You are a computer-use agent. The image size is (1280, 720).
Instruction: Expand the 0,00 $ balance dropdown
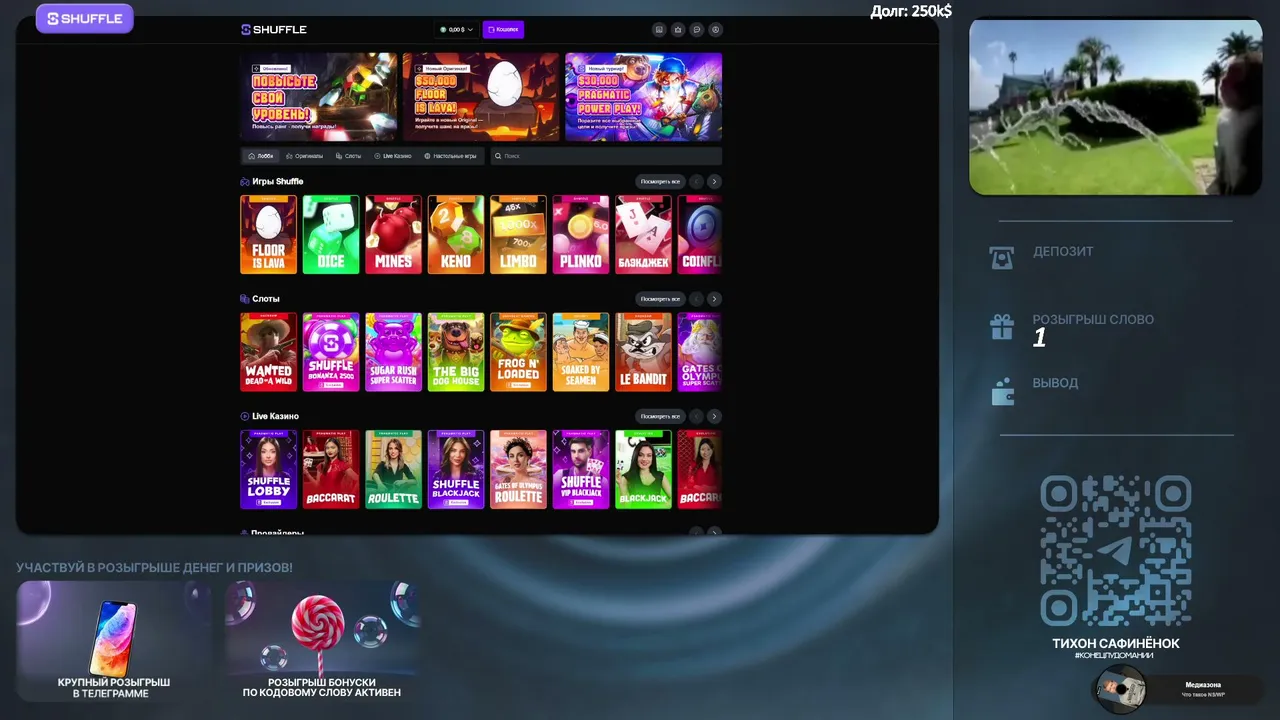(456, 30)
